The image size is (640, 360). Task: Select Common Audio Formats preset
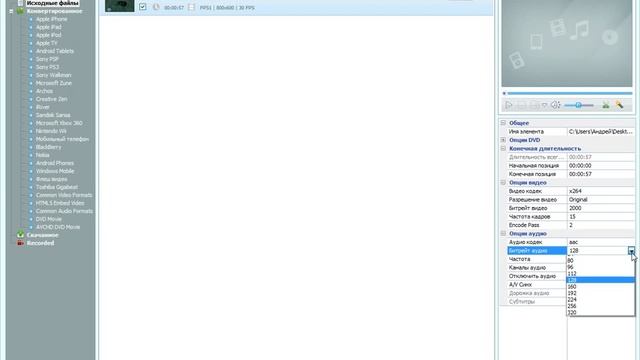pyautogui.click(x=64, y=211)
